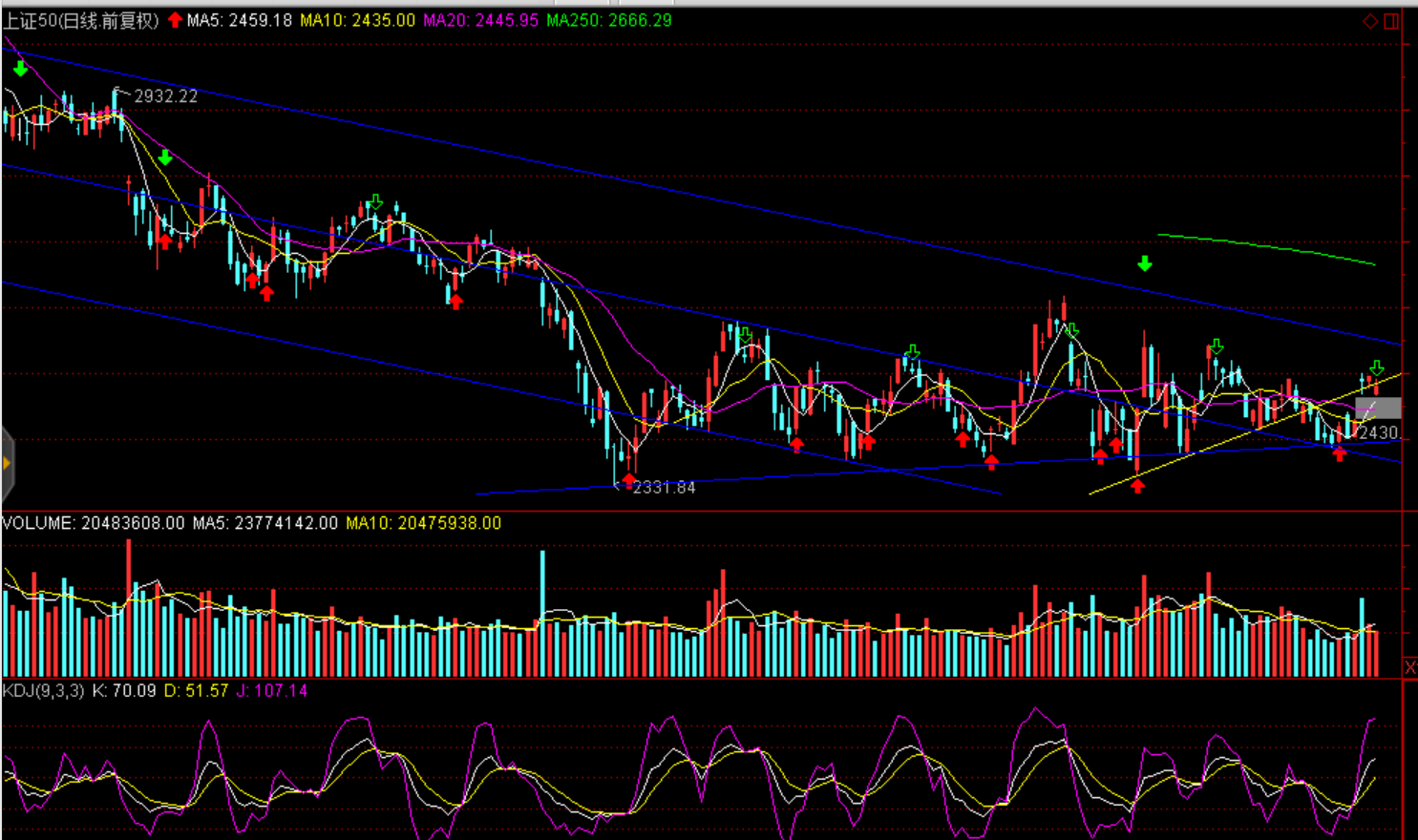Viewport: 1418px width, 840px height.
Task: Click the red diamond icon at top right
Action: [1370, 21]
